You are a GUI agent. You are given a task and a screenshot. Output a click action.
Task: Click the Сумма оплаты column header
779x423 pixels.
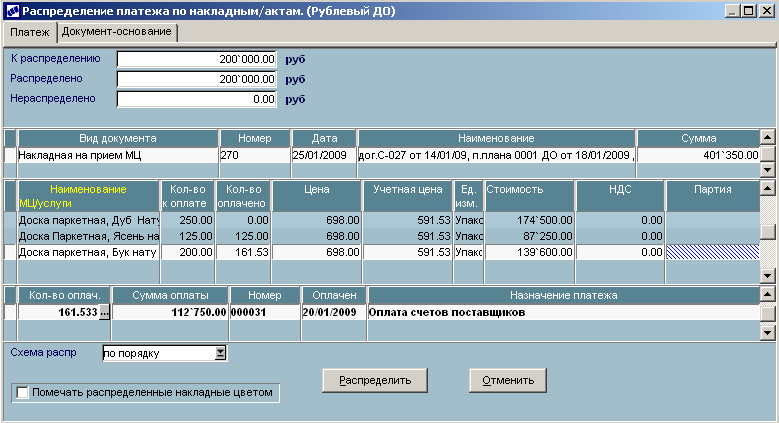tap(170, 295)
